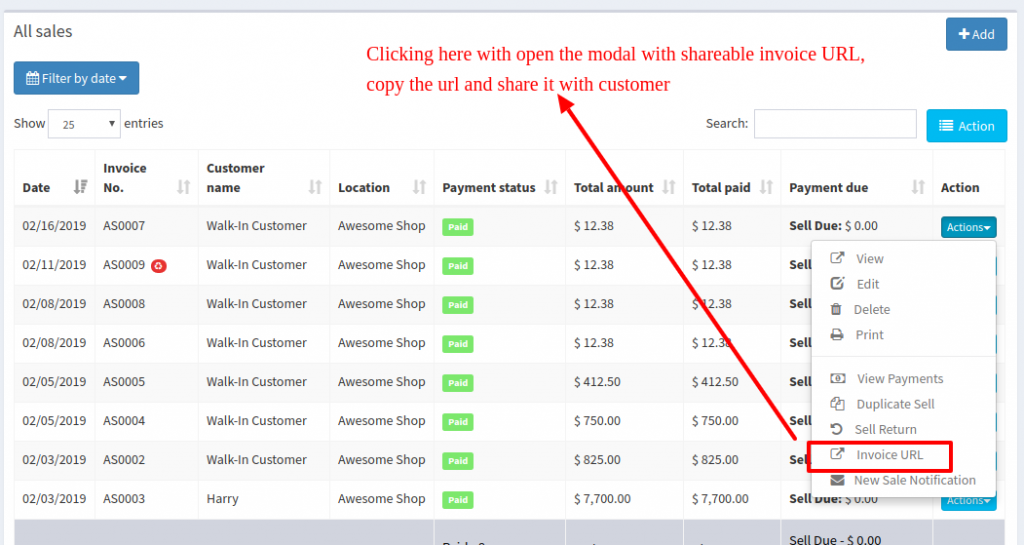Image resolution: width=1024 pixels, height=545 pixels.
Task: Select Print in the actions menu
Action: pyautogui.click(x=869, y=335)
